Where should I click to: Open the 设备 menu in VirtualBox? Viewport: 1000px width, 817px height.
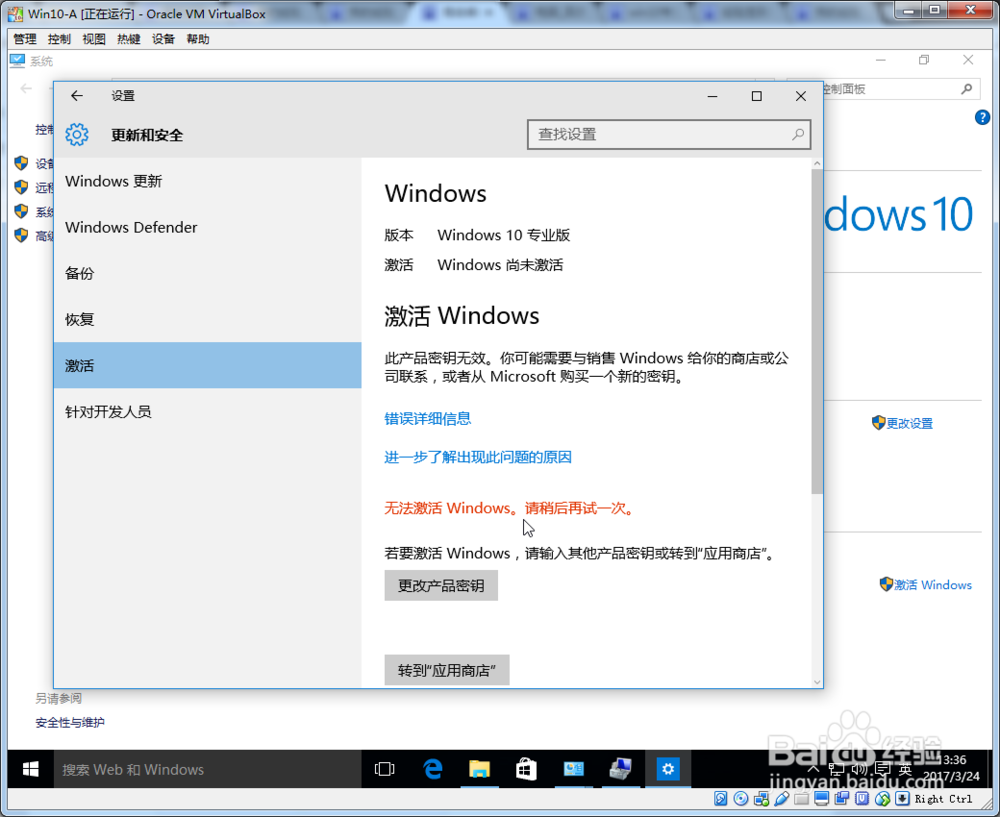[x=163, y=39]
